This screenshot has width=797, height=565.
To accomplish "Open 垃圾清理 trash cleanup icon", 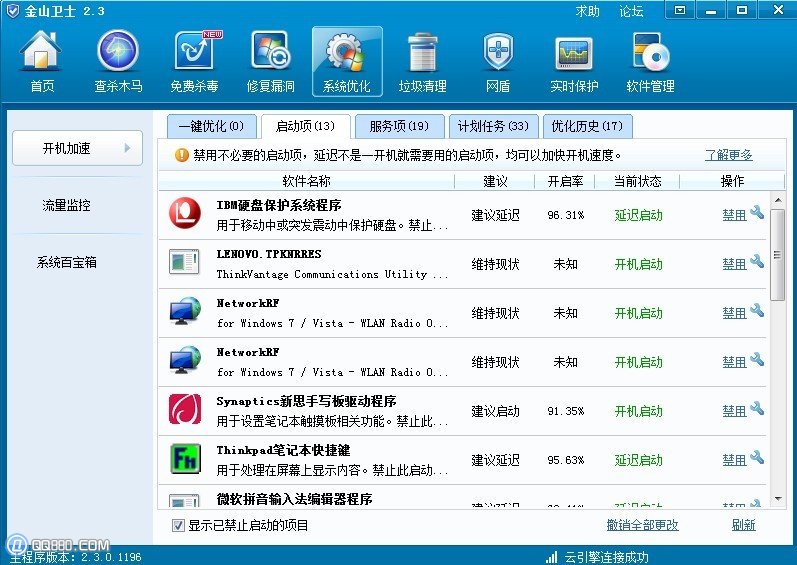I will coord(422,61).
